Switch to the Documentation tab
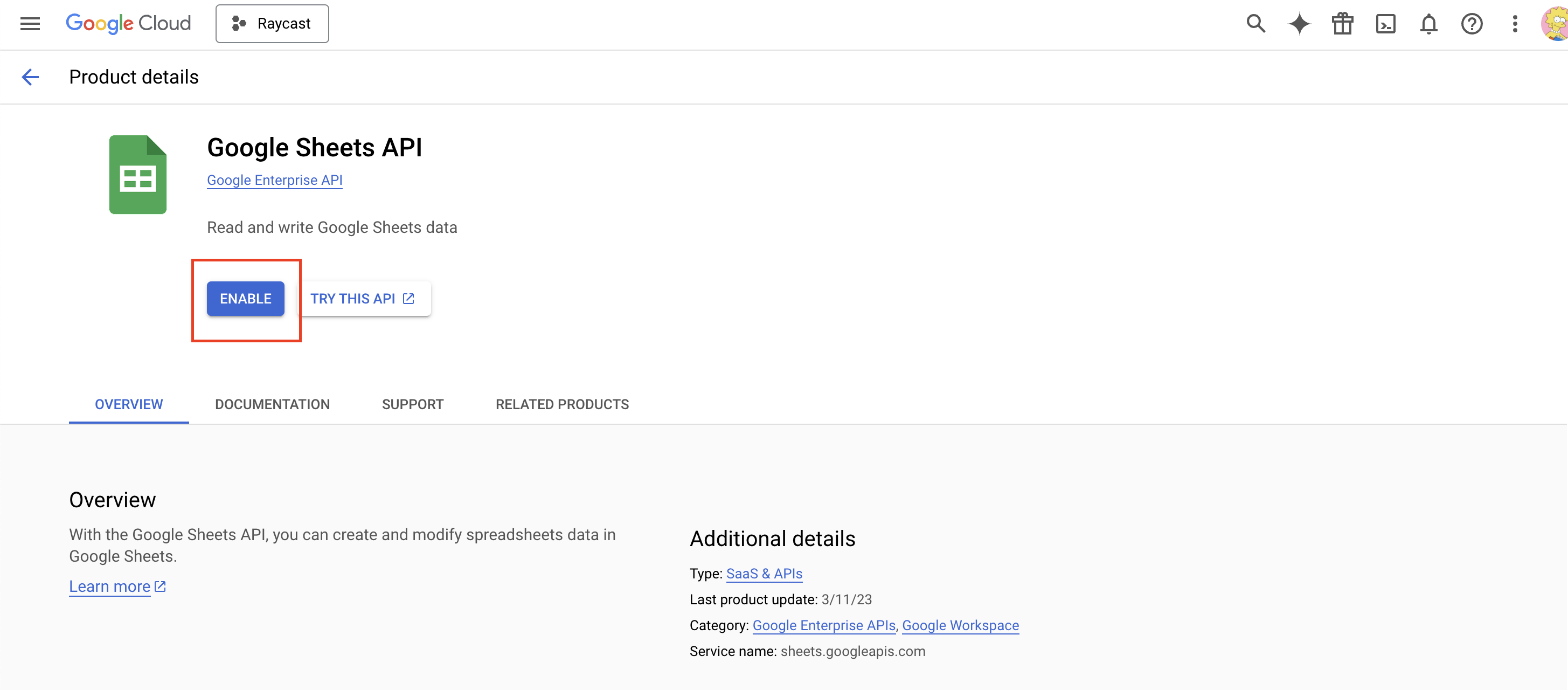The image size is (1568, 690). coord(272,404)
